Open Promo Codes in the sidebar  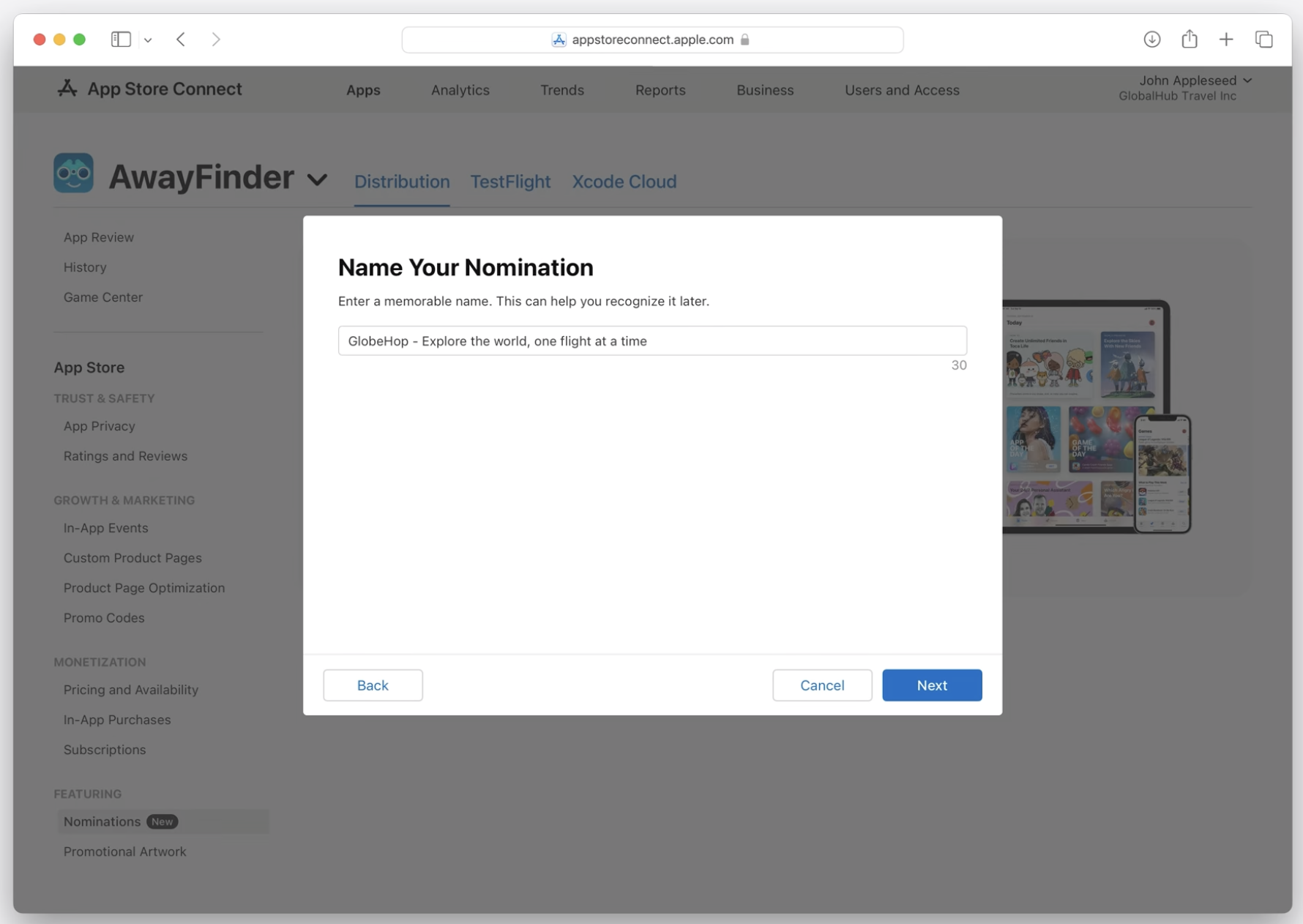point(104,618)
